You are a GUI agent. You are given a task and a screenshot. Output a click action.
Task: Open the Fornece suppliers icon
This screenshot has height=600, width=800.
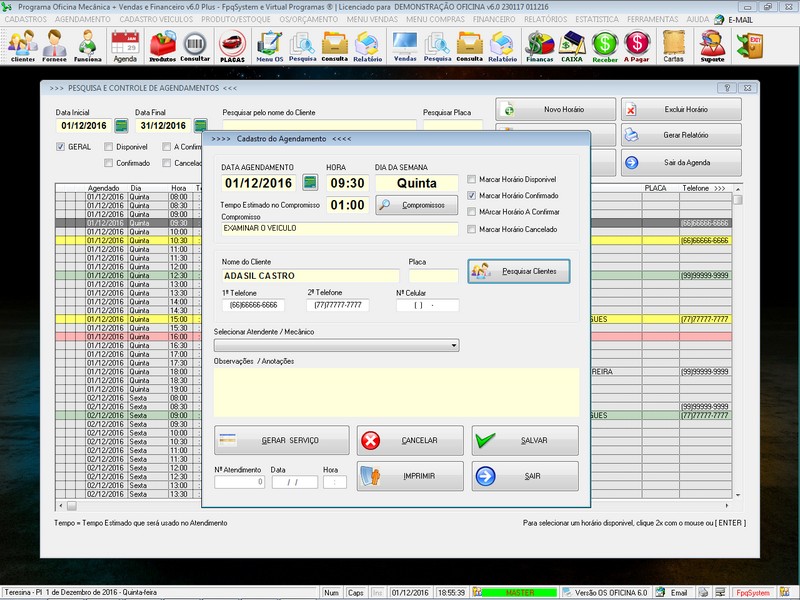tap(54, 46)
